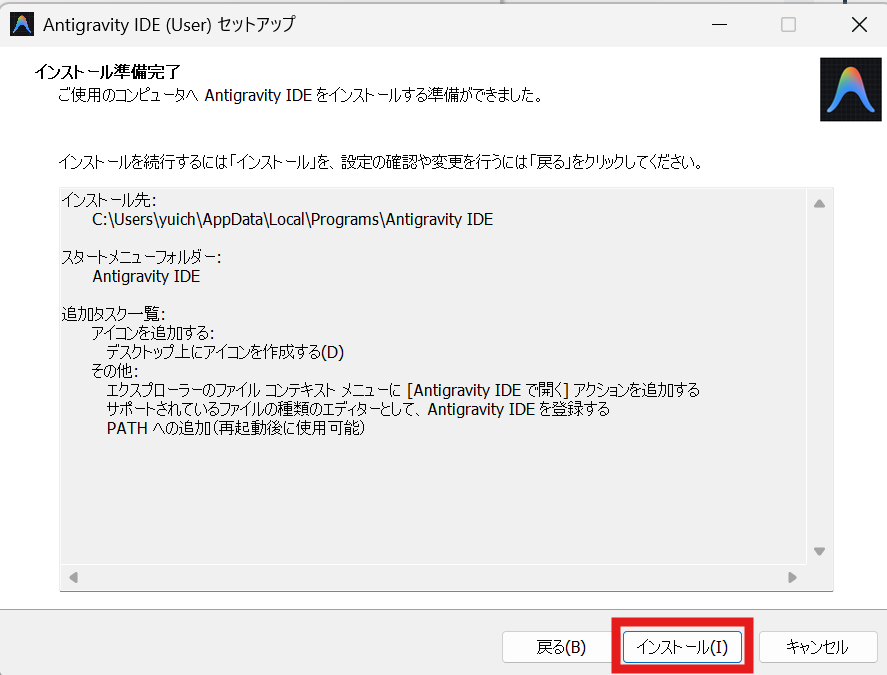
Task: Click the large Antigravity logo image
Action: click(850, 89)
